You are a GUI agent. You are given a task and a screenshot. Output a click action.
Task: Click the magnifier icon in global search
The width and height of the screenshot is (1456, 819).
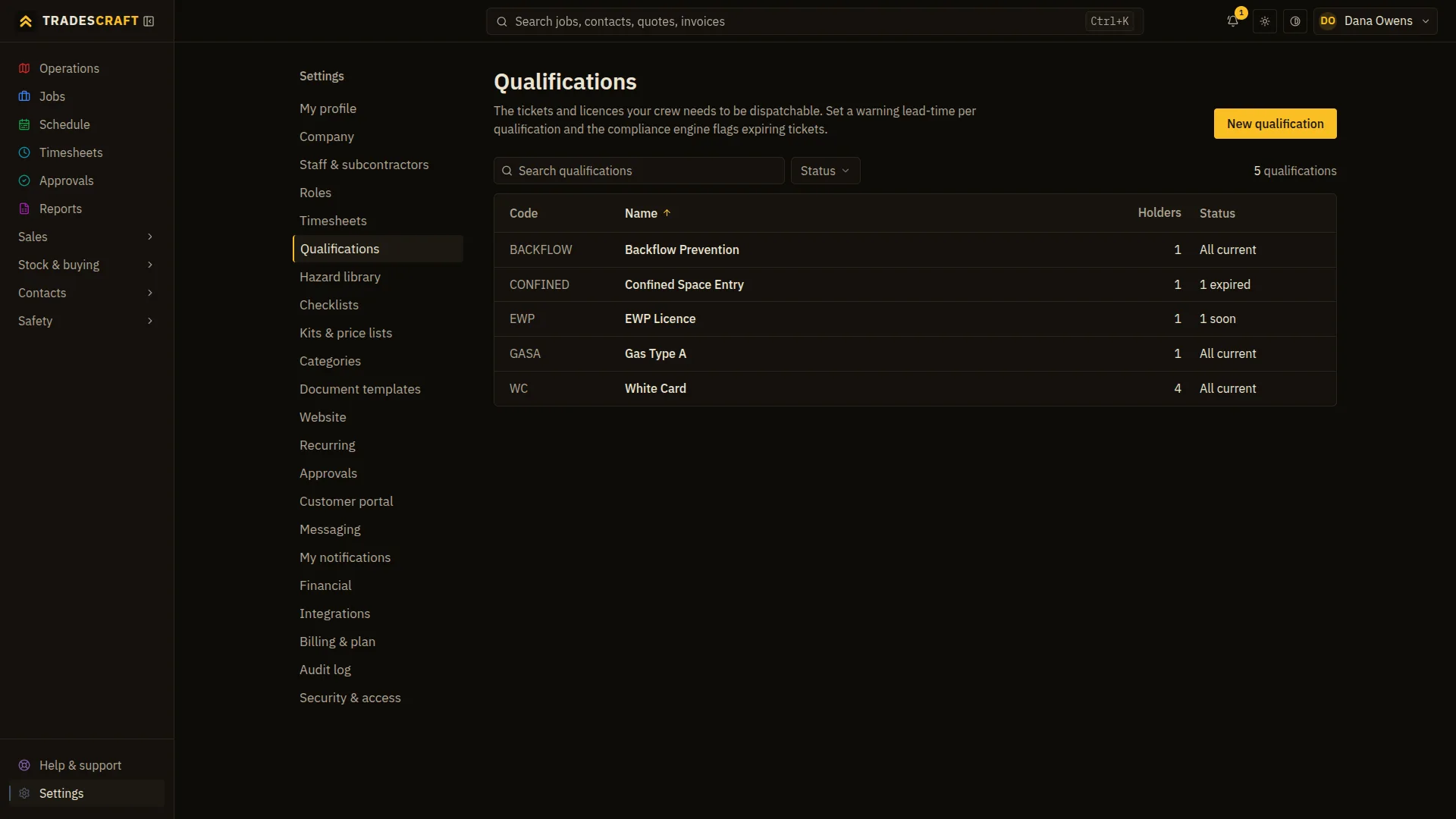click(502, 21)
